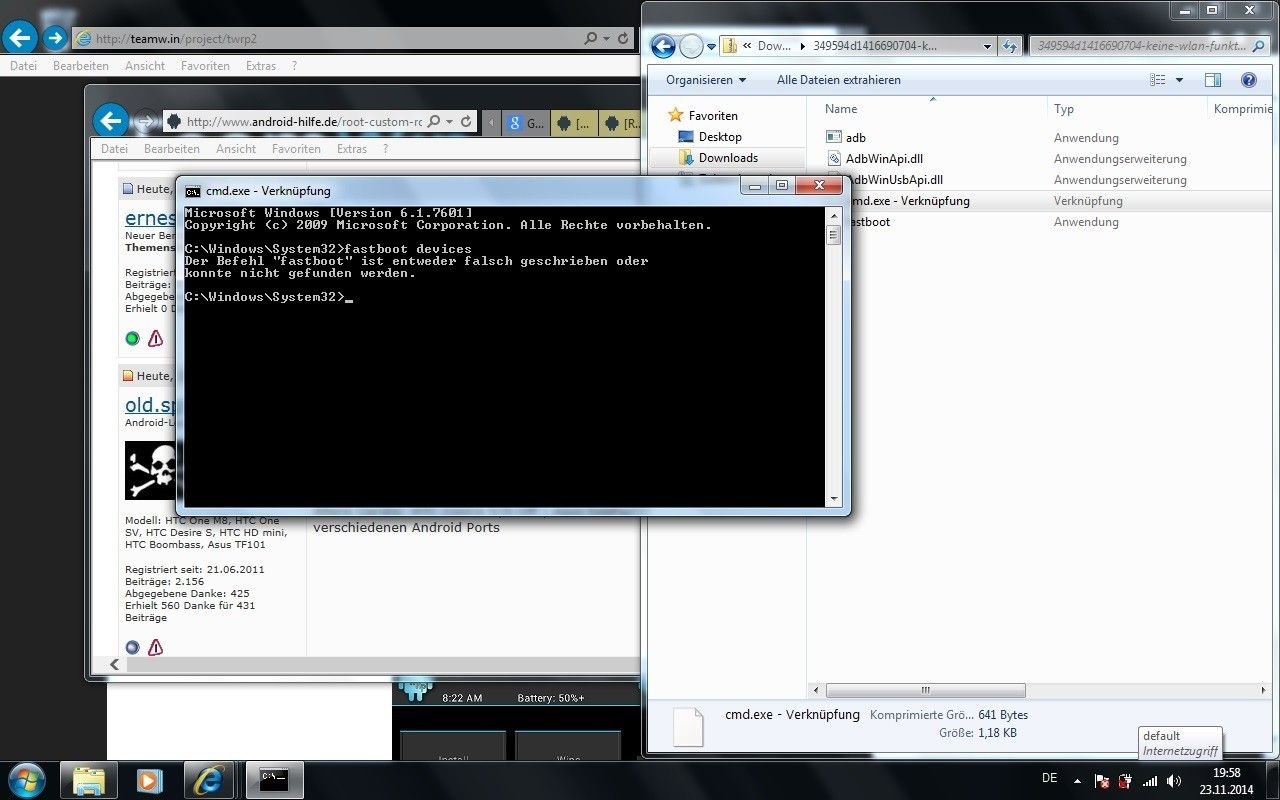The width and height of the screenshot is (1280, 800).
Task: Go forward in the teamw.in browser window
Action: pos(54,39)
